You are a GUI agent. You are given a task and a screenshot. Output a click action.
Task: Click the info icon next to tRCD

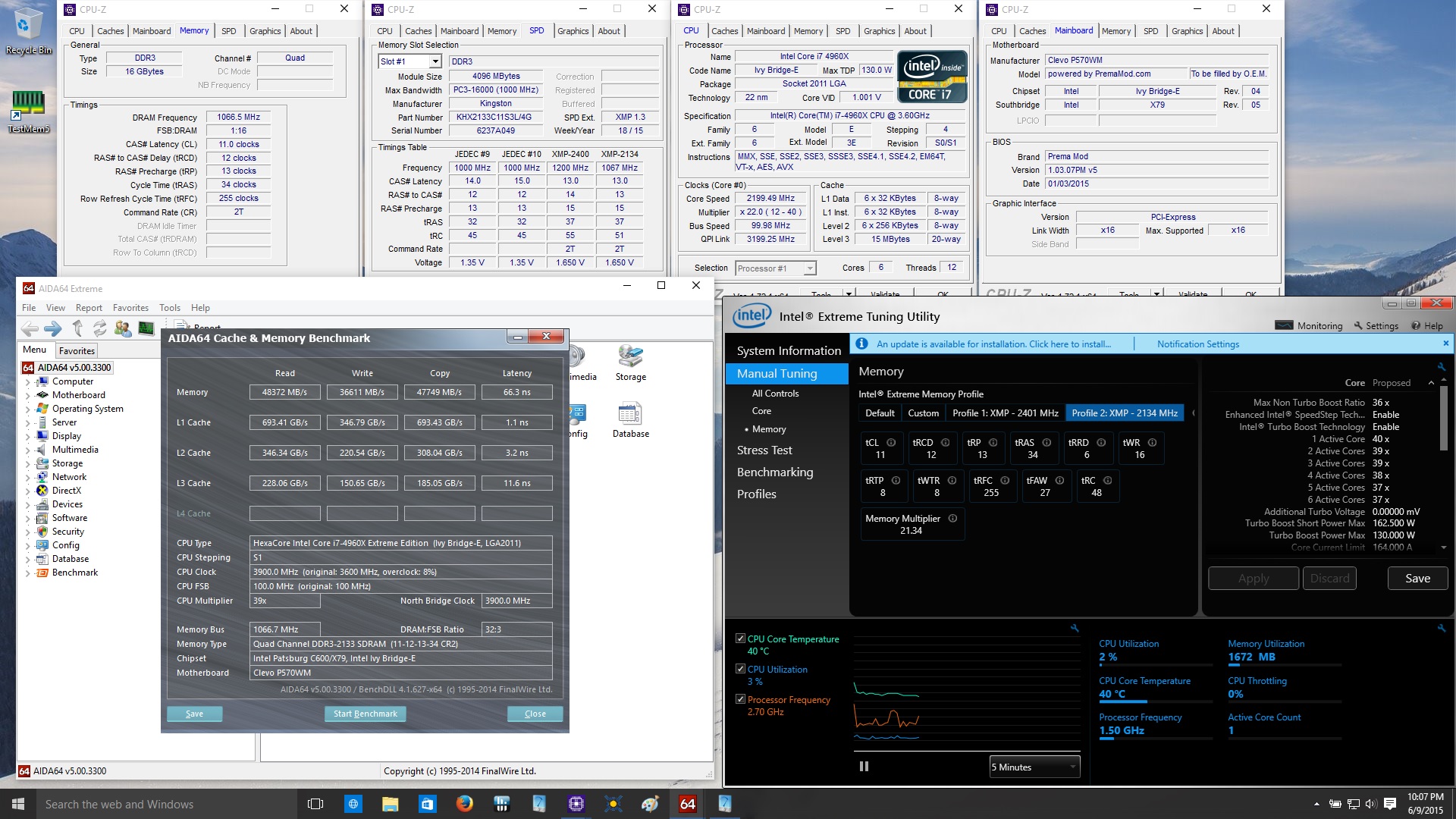coord(946,442)
